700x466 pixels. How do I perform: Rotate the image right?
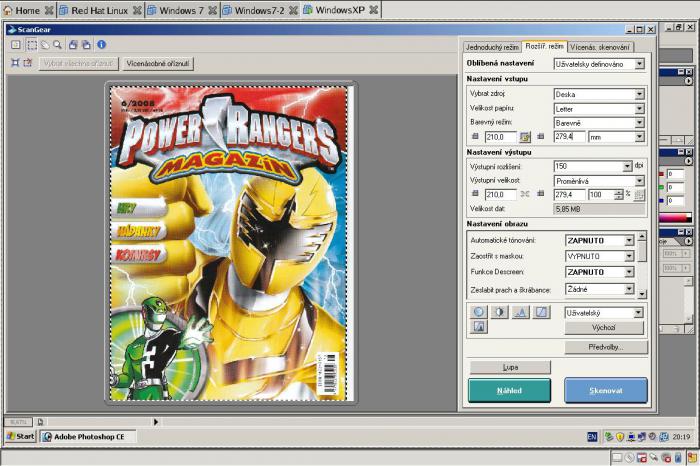86,45
